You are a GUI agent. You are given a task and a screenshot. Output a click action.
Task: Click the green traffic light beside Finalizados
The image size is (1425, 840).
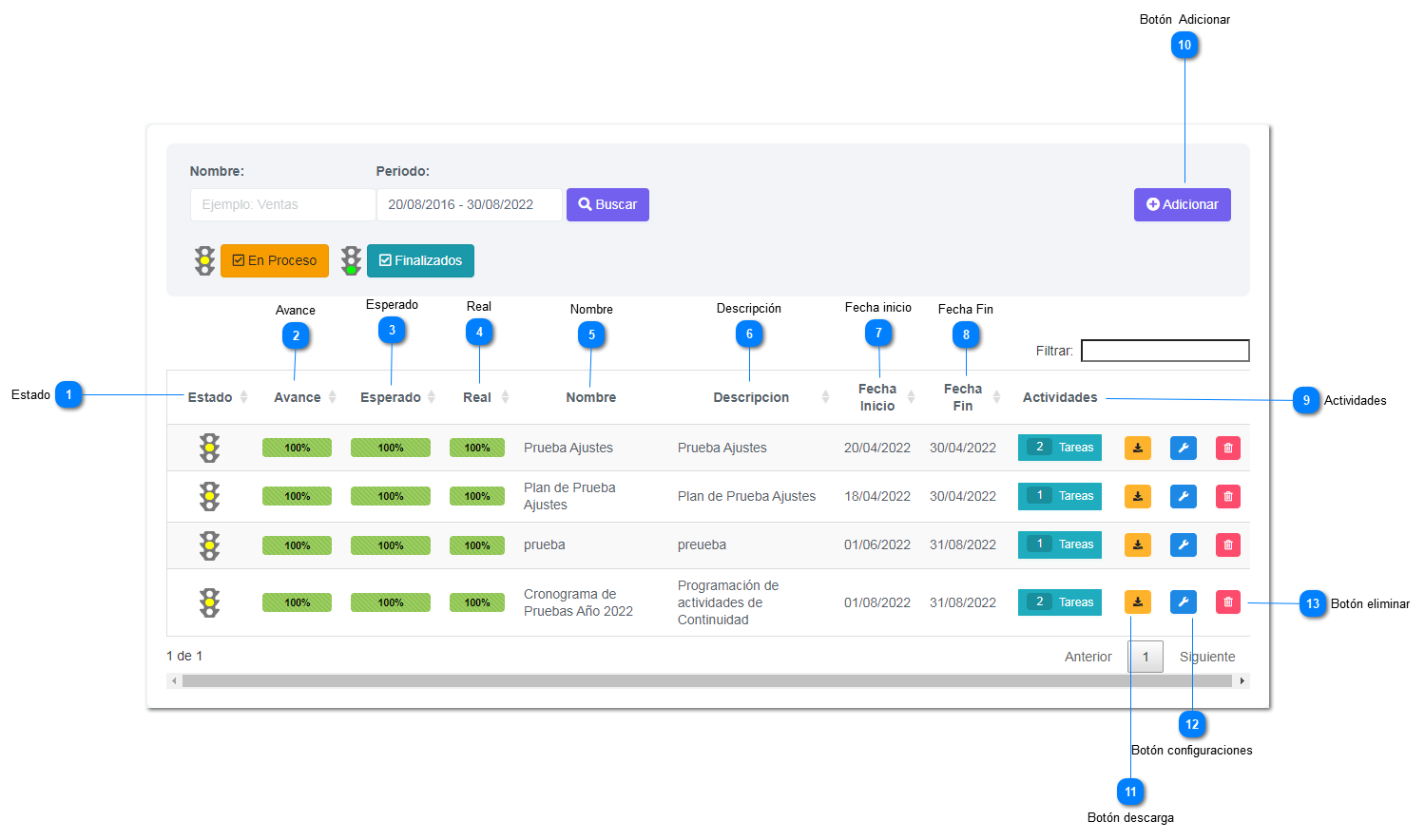(x=351, y=260)
